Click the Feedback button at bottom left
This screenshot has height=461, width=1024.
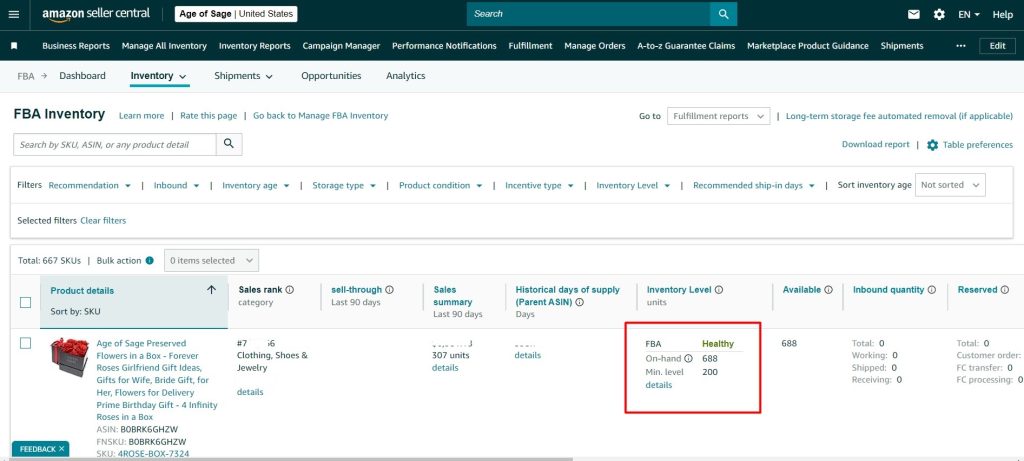coord(40,449)
